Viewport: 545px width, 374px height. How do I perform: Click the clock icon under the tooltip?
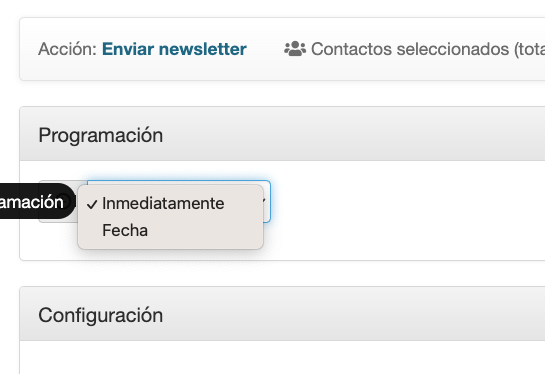[65, 201]
